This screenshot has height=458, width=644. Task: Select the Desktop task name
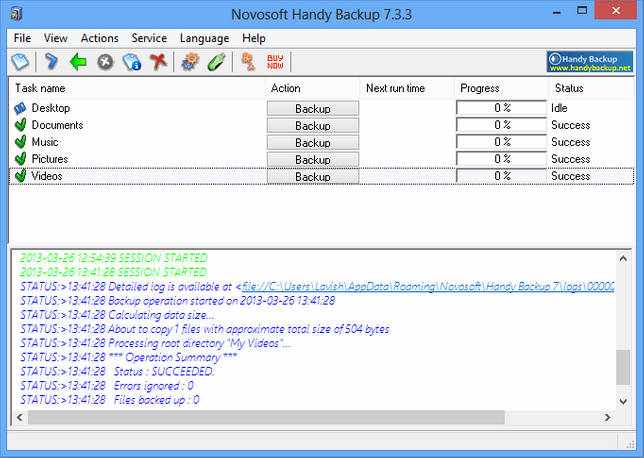[51, 108]
